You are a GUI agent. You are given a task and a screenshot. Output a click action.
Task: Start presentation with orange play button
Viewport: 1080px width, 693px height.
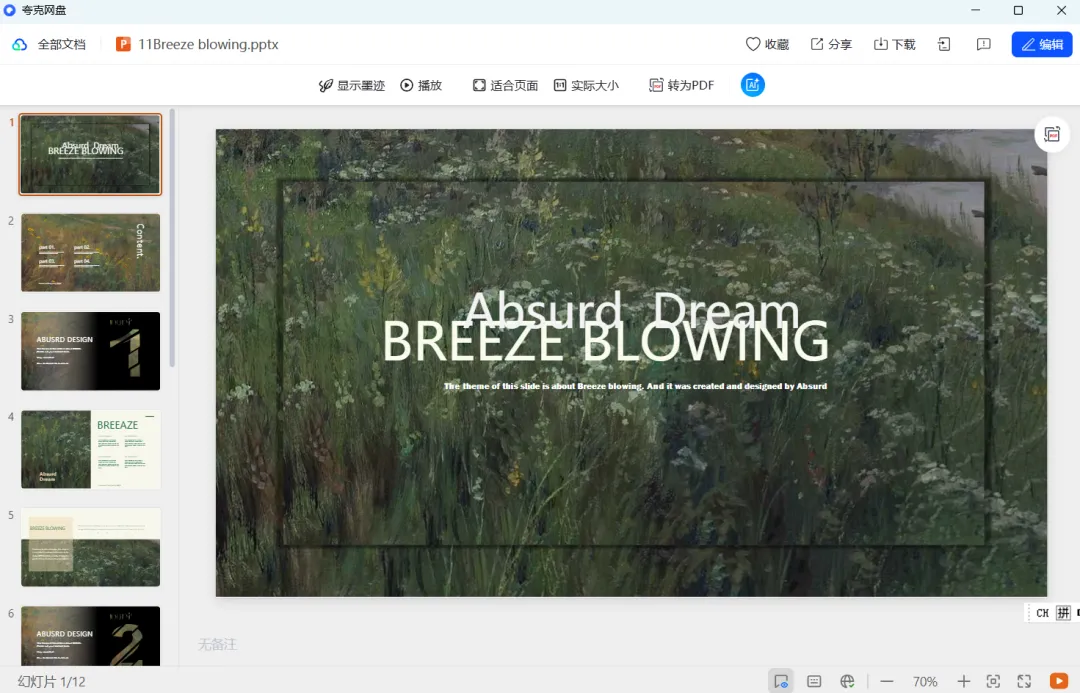click(1059, 681)
